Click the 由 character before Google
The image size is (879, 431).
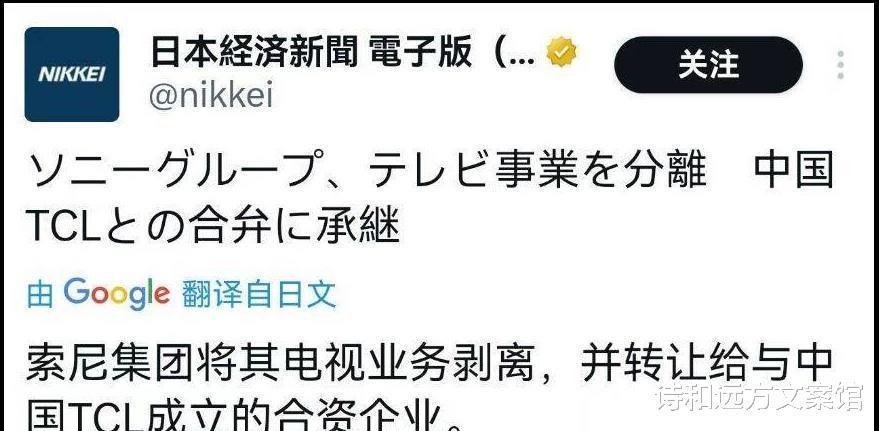click(40, 295)
